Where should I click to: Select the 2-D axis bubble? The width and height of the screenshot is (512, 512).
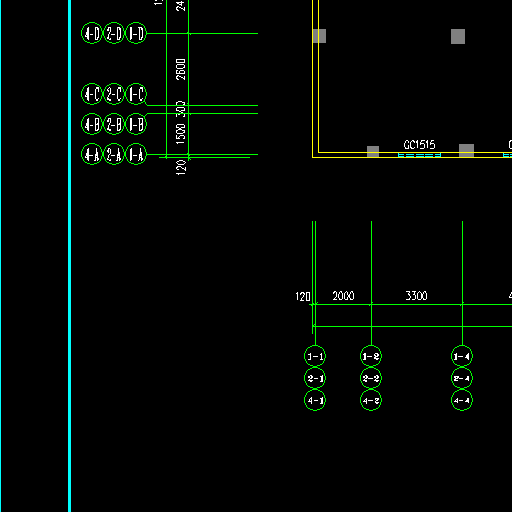point(114,33)
